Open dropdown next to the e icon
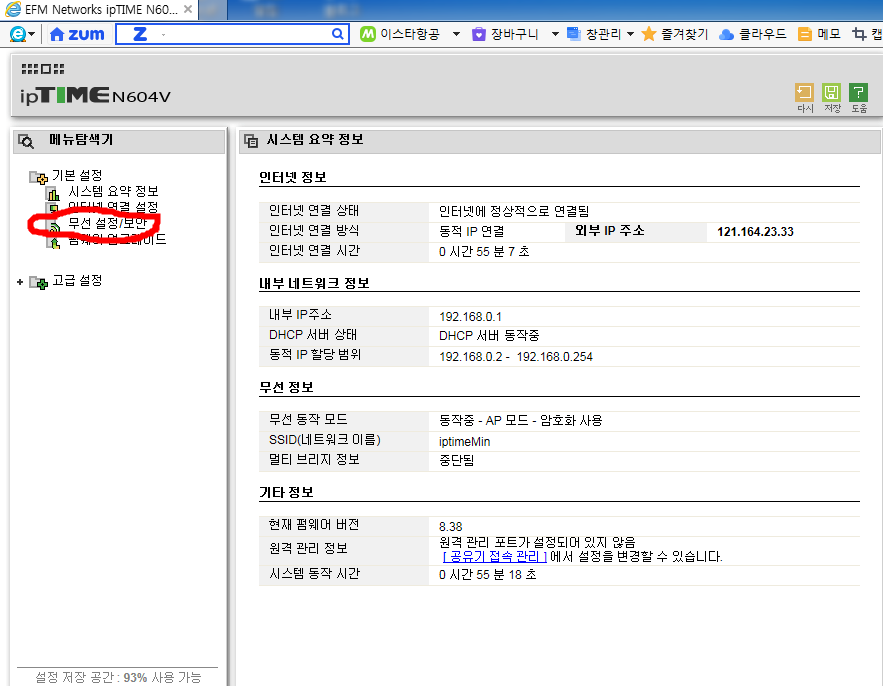The image size is (883, 686). pos(32,34)
